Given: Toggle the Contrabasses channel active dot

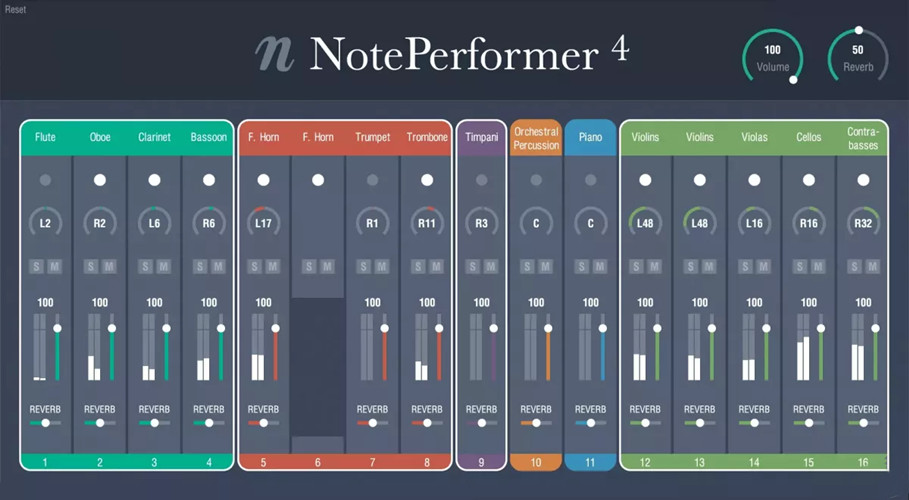Looking at the screenshot, I should point(863,180).
